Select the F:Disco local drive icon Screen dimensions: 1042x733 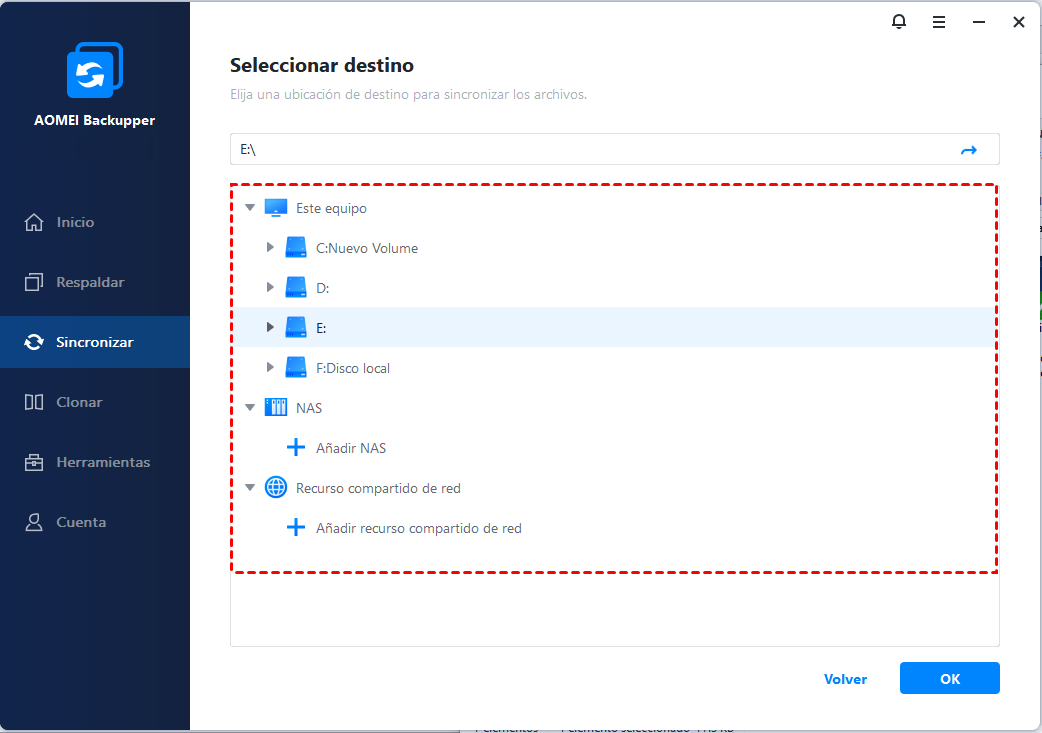296,368
